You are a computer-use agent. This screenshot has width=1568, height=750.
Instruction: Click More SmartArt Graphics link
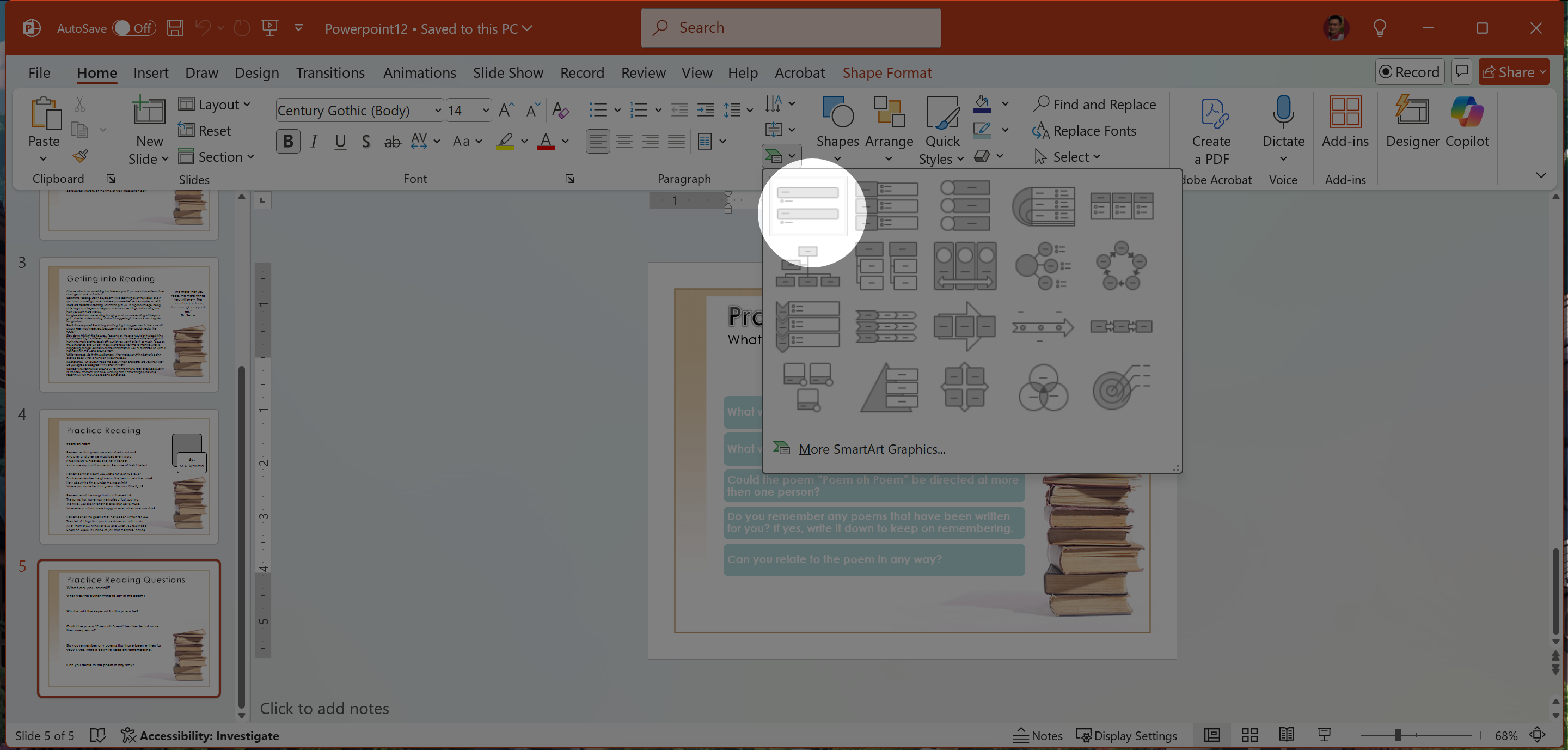point(871,449)
